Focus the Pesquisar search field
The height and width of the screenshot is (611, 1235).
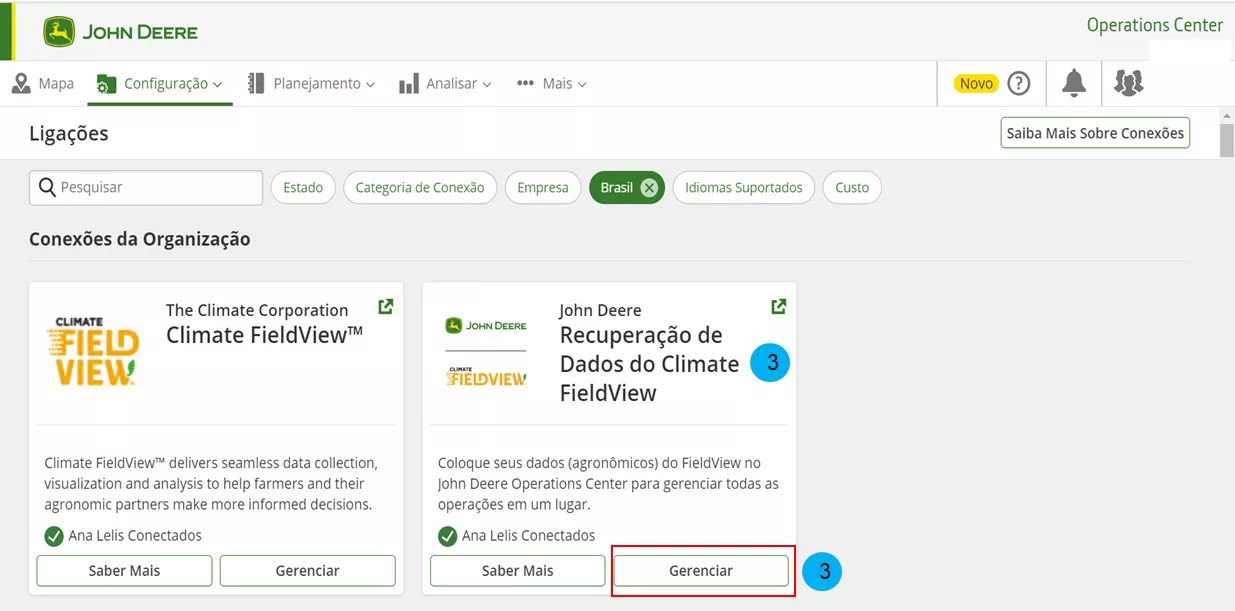[146, 187]
